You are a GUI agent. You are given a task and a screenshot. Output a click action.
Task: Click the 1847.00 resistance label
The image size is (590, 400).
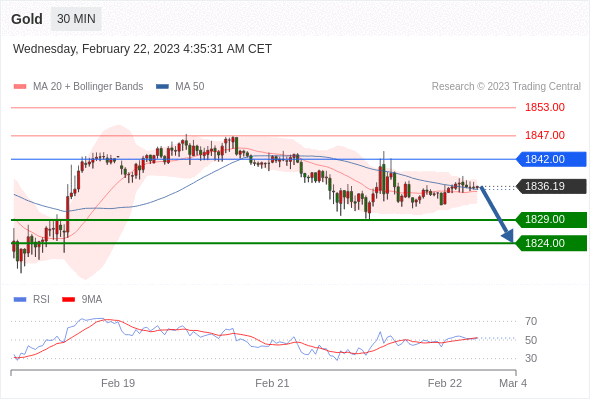[x=545, y=135]
